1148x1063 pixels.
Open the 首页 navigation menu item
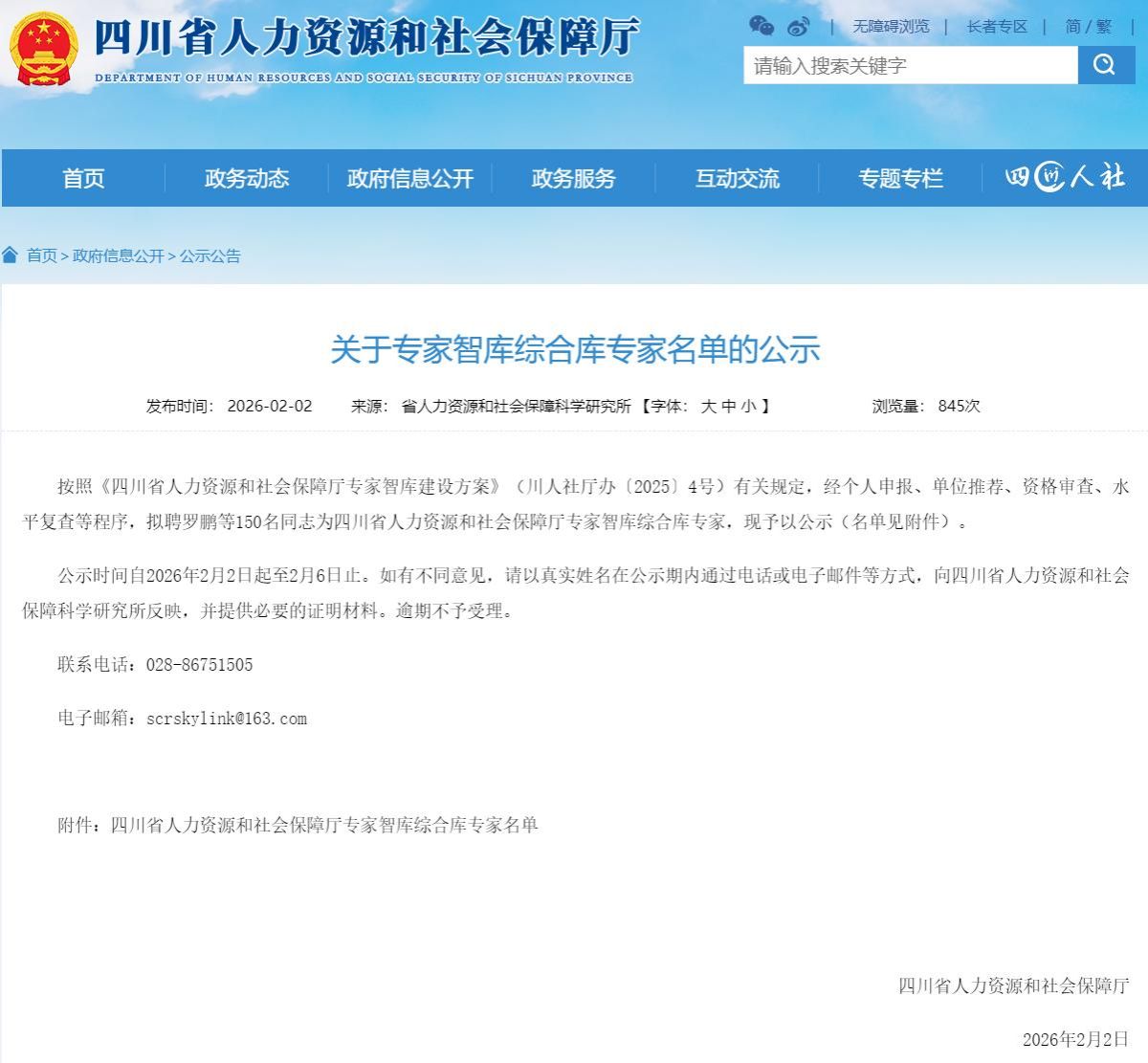point(83,178)
